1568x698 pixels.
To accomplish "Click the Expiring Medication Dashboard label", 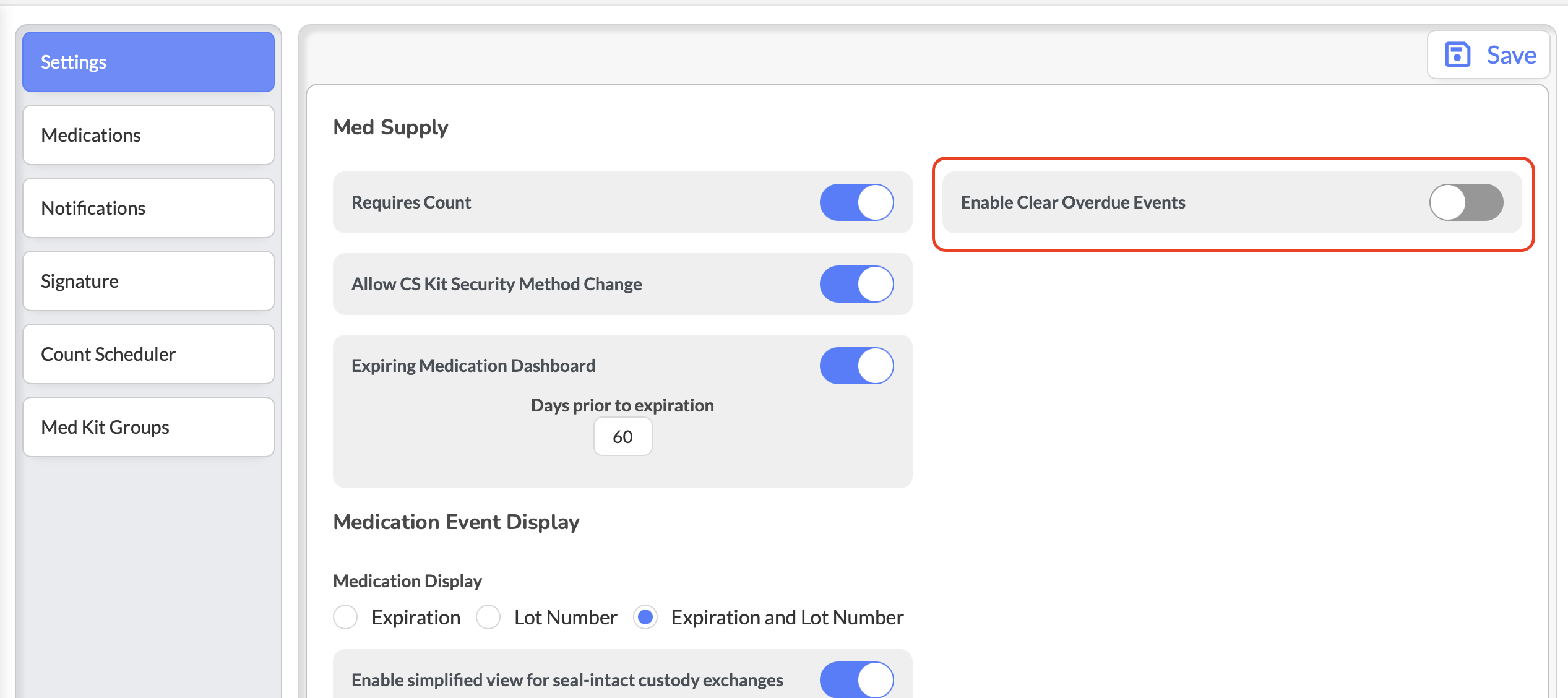I will pyautogui.click(x=473, y=366).
